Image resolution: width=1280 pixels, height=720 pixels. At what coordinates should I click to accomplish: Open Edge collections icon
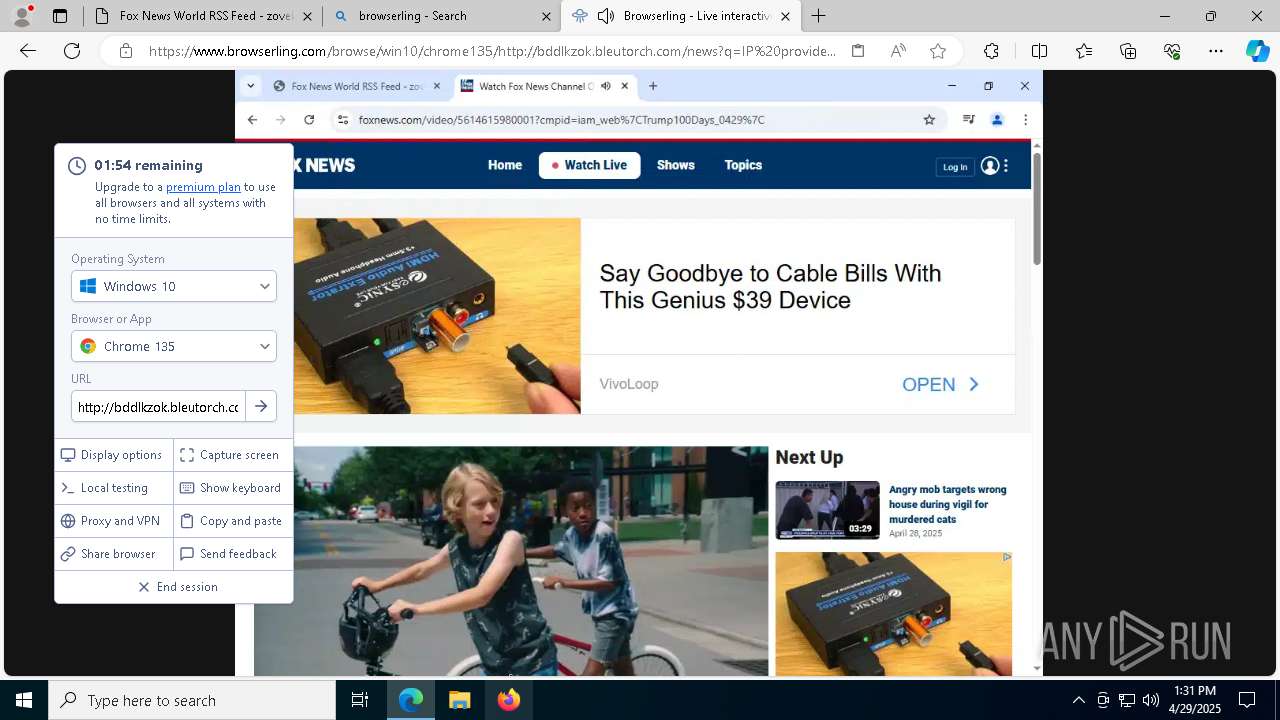1128,51
